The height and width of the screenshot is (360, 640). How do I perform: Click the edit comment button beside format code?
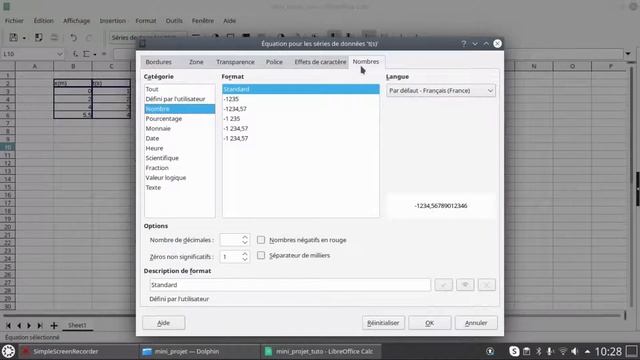465,284
